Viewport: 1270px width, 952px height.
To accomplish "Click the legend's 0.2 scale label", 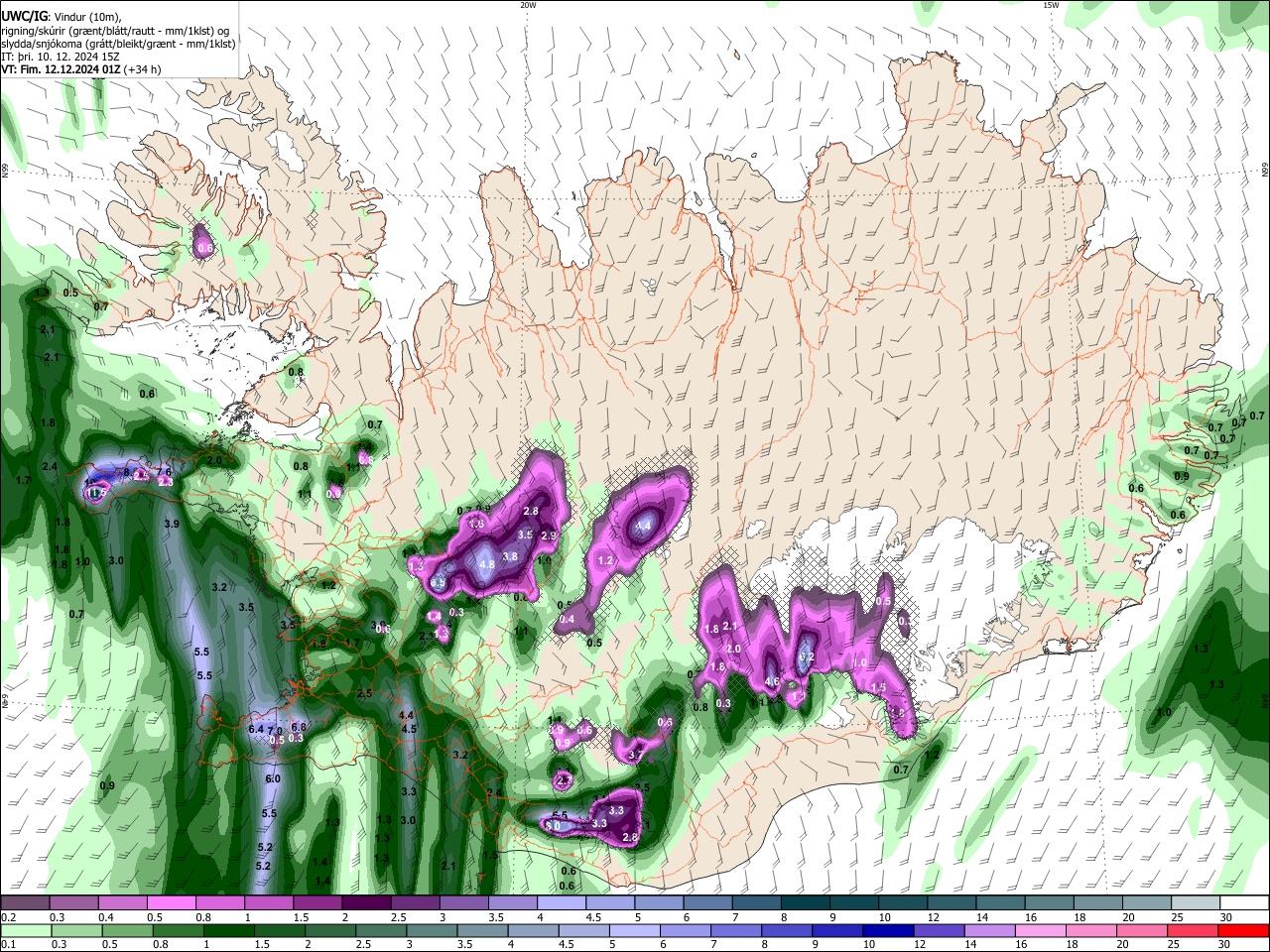I will pos(8,917).
